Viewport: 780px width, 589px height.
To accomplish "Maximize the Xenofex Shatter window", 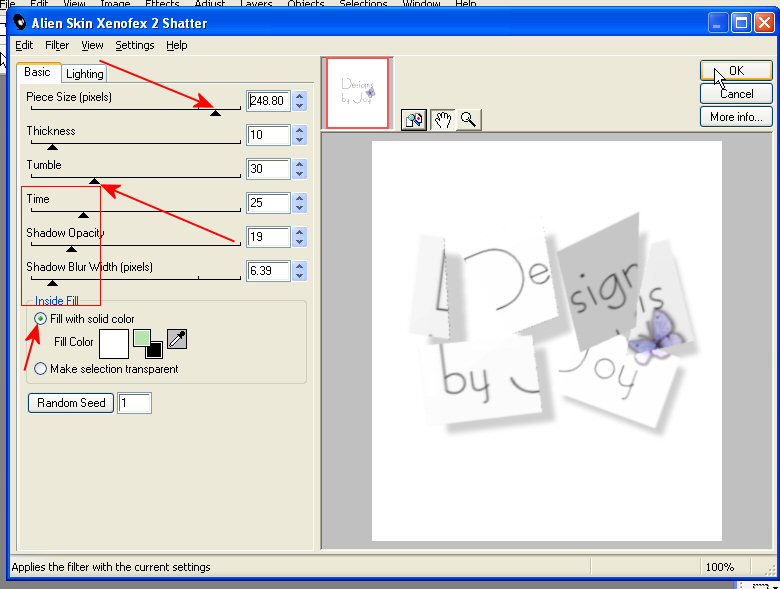I will pyautogui.click(x=742, y=23).
